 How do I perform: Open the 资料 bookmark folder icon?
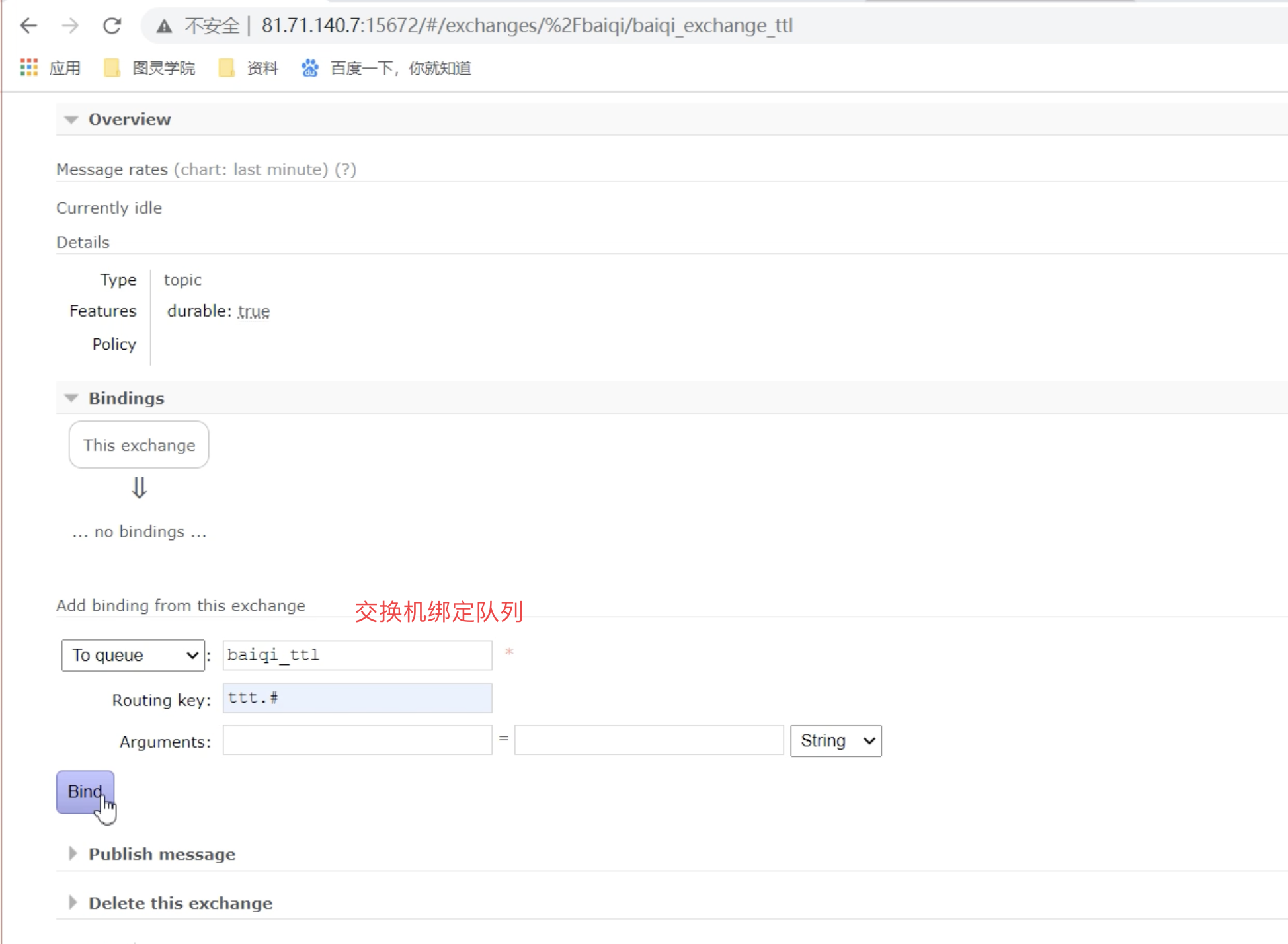[227, 67]
